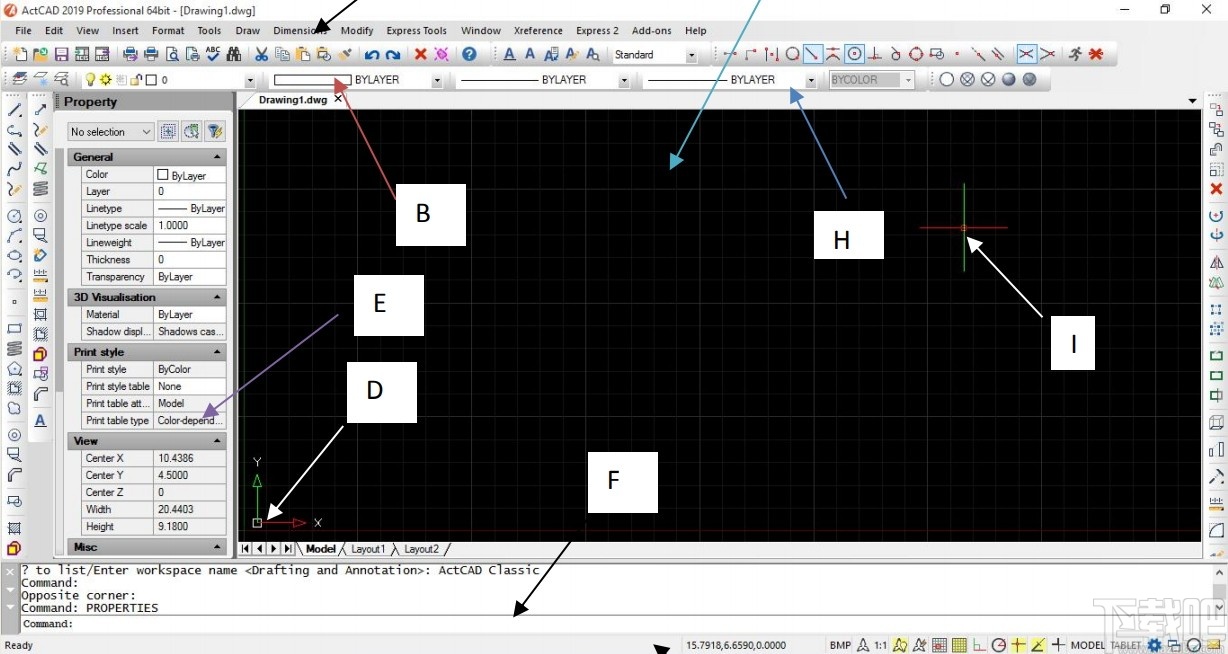Screen dimensions: 1228x654
Task: Open the drafting settings gear in the status bar
Action: (x=1155, y=645)
